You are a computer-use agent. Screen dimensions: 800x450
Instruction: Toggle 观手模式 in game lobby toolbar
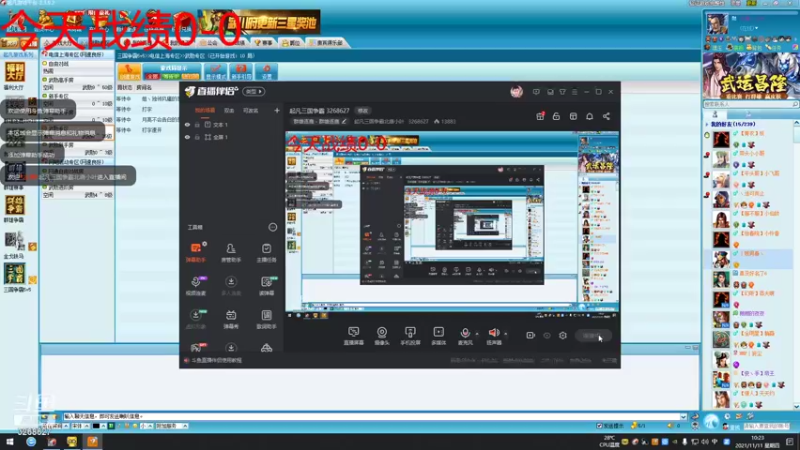click(x=215, y=71)
